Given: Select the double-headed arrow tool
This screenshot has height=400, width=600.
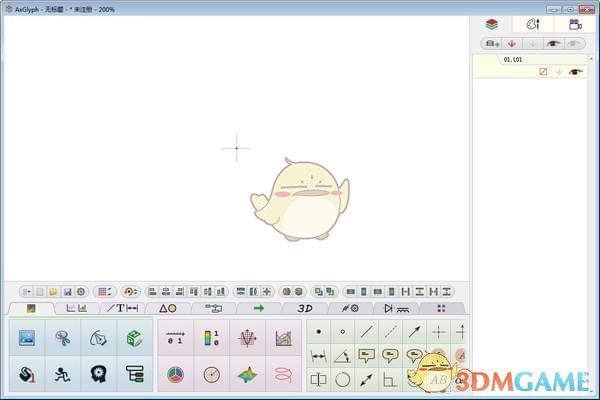Looking at the screenshot, I should [x=367, y=380].
